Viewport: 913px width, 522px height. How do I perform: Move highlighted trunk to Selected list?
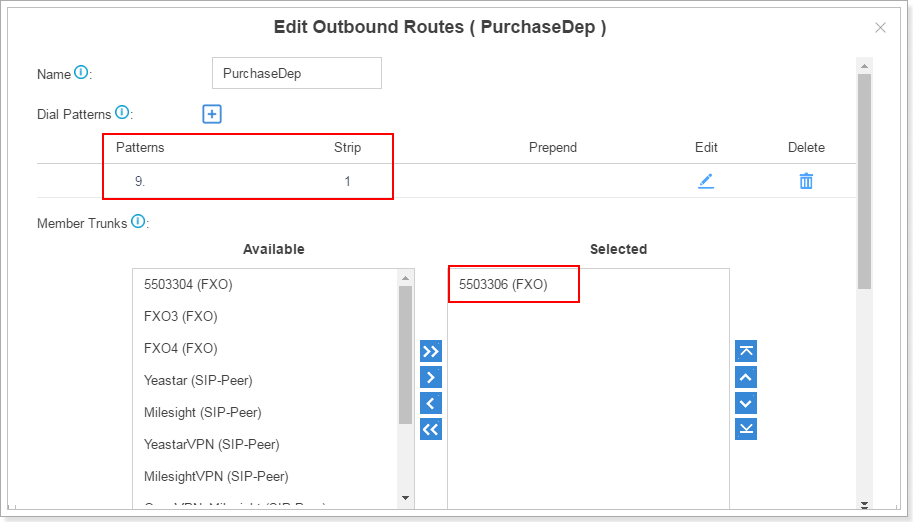pos(430,377)
